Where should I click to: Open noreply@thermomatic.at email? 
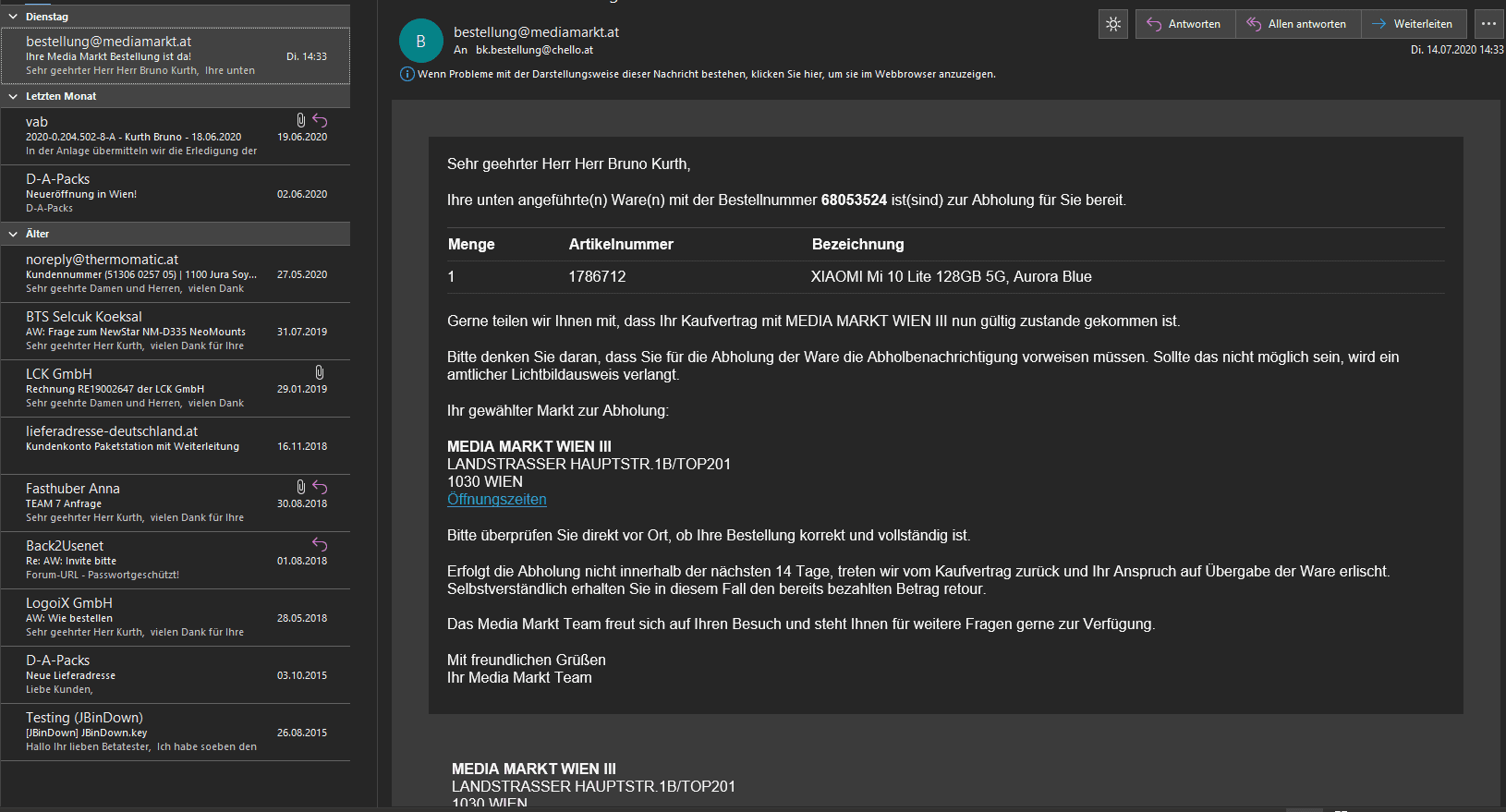(176, 273)
